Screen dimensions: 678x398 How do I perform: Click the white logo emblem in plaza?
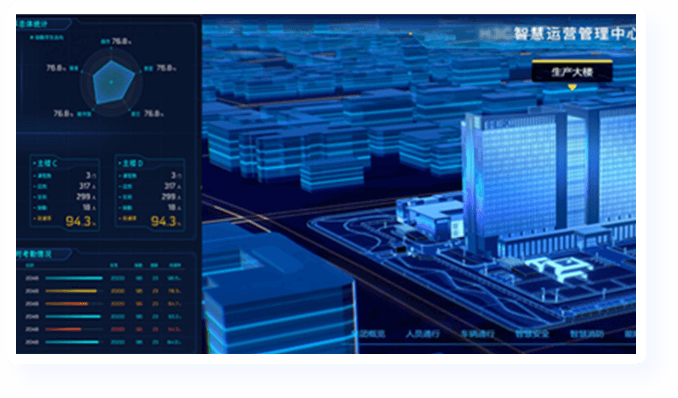coord(558,268)
